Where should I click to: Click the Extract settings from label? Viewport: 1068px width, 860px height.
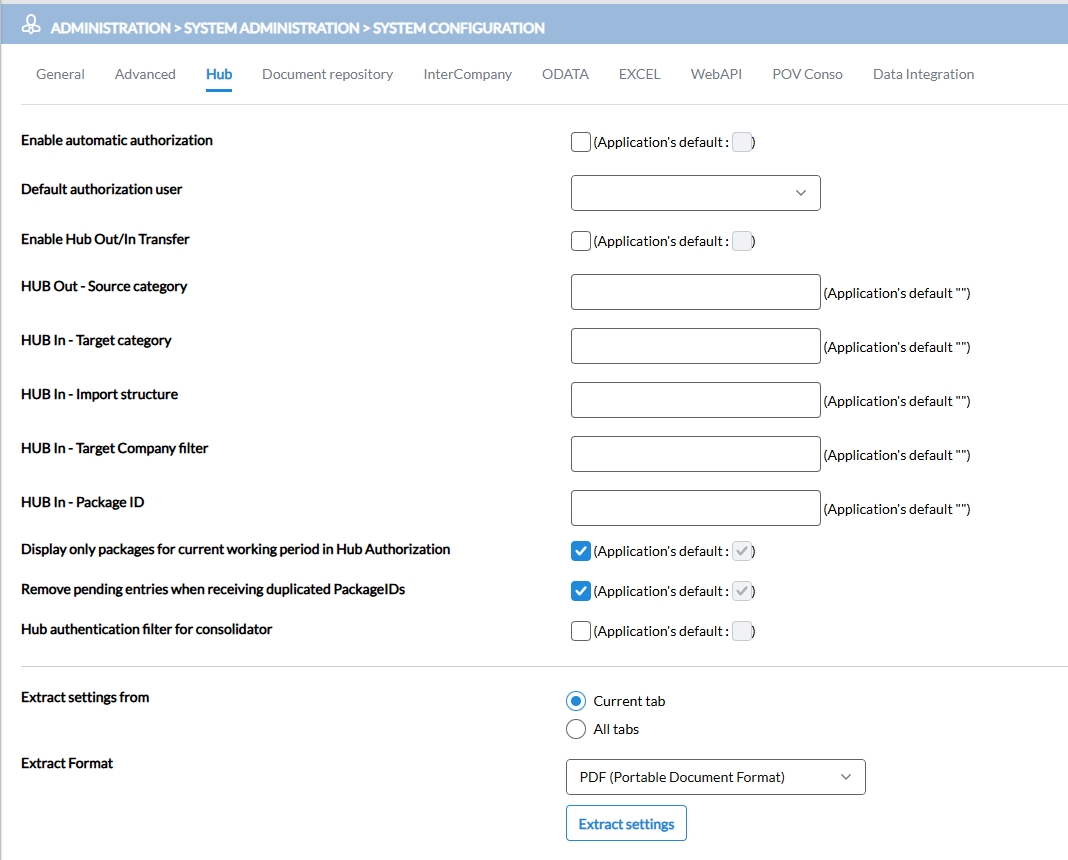85,697
